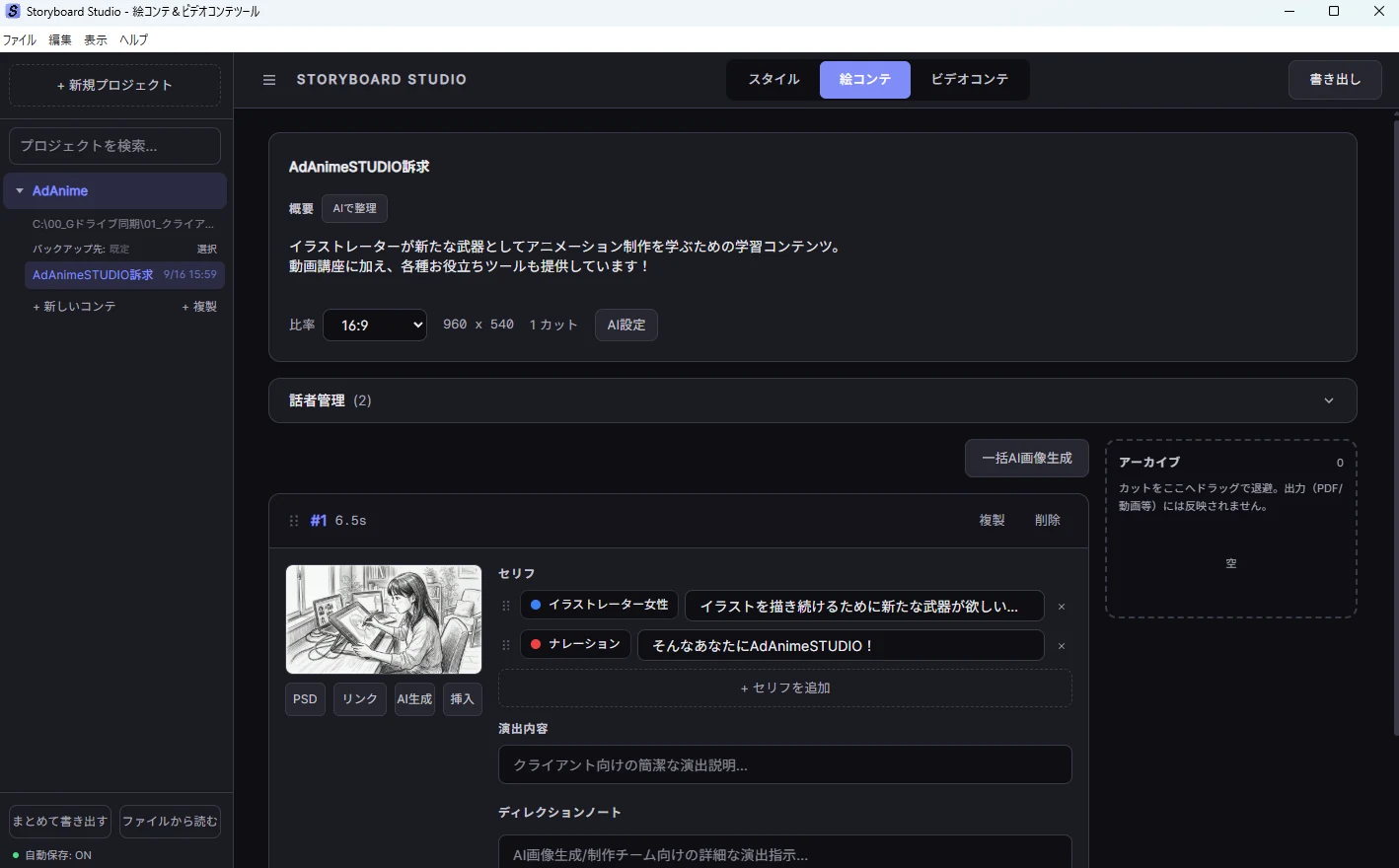
Task: Open the ファイル menu
Action: [19, 39]
